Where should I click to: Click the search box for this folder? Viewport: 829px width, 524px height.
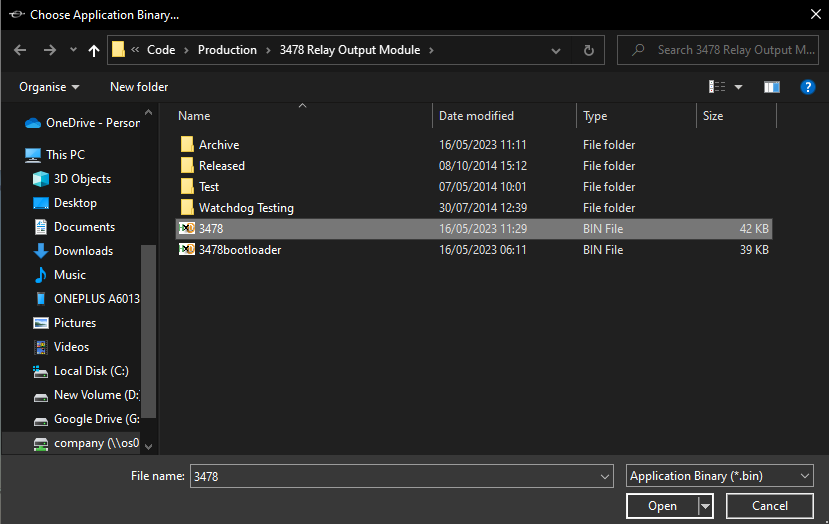click(x=717, y=50)
